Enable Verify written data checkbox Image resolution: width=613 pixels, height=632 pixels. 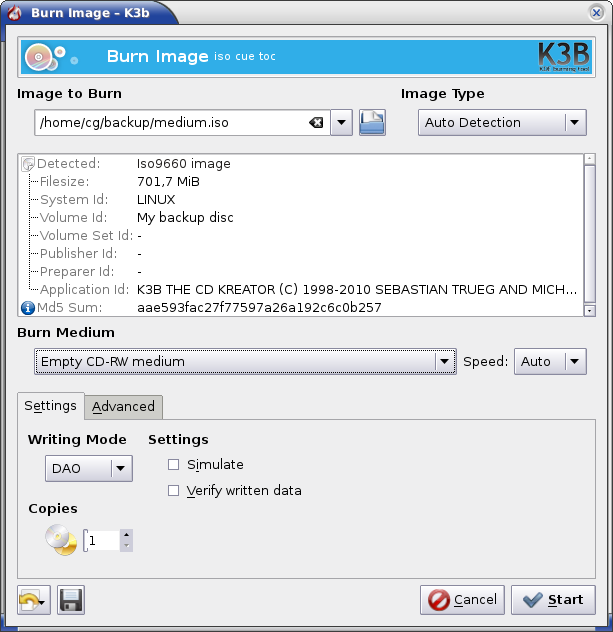point(174,491)
